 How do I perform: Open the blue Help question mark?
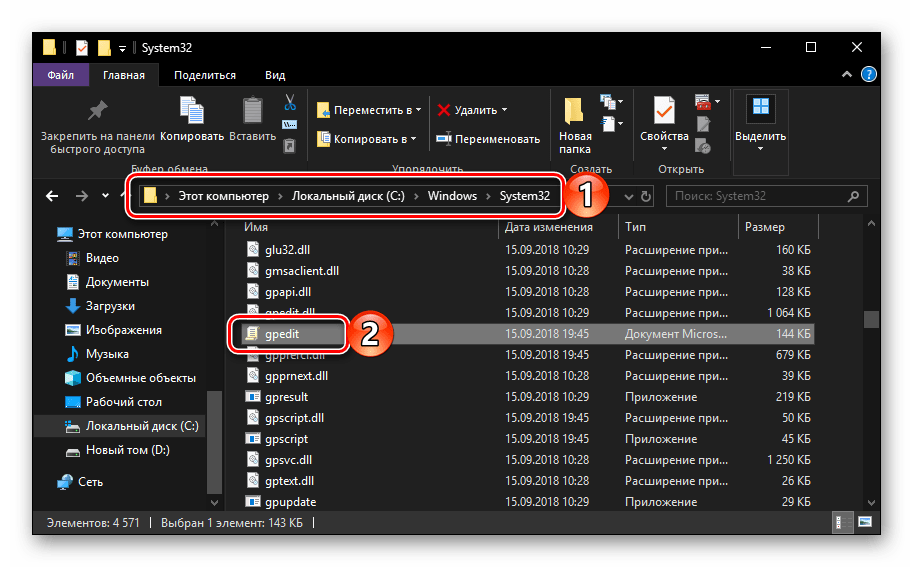(x=869, y=74)
